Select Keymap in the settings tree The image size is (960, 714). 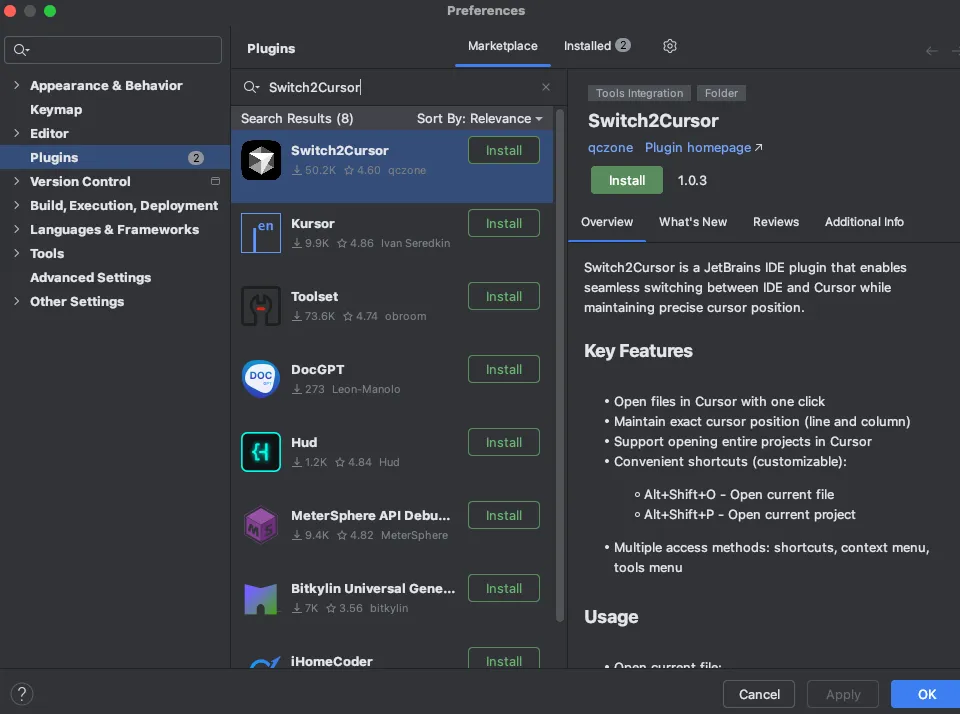(56, 110)
